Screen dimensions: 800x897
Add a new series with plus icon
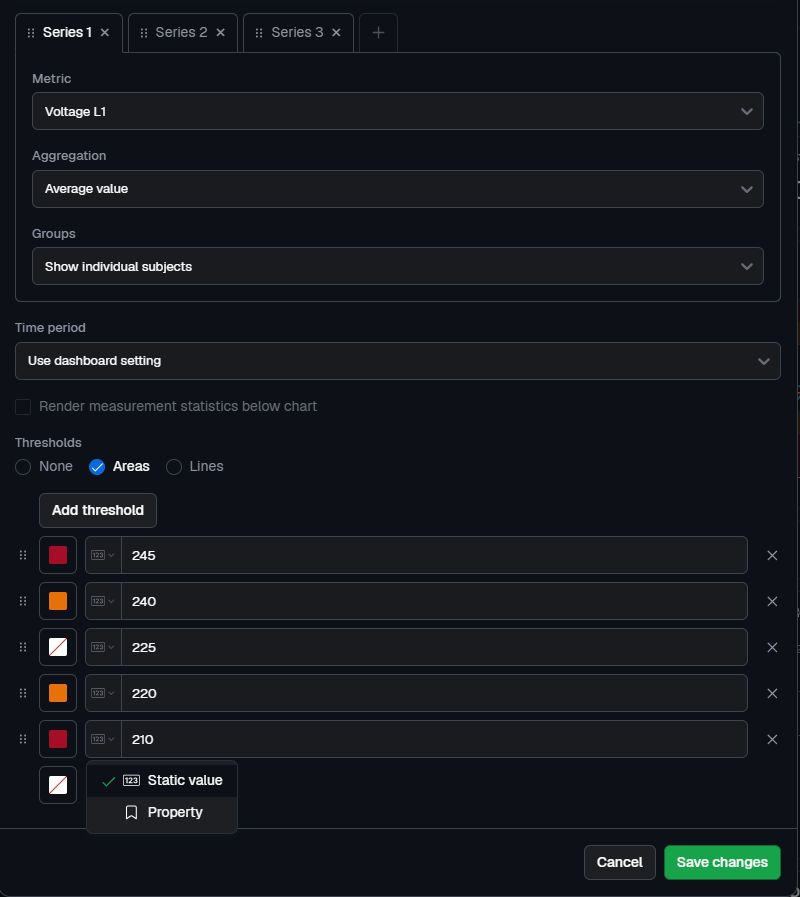(378, 33)
